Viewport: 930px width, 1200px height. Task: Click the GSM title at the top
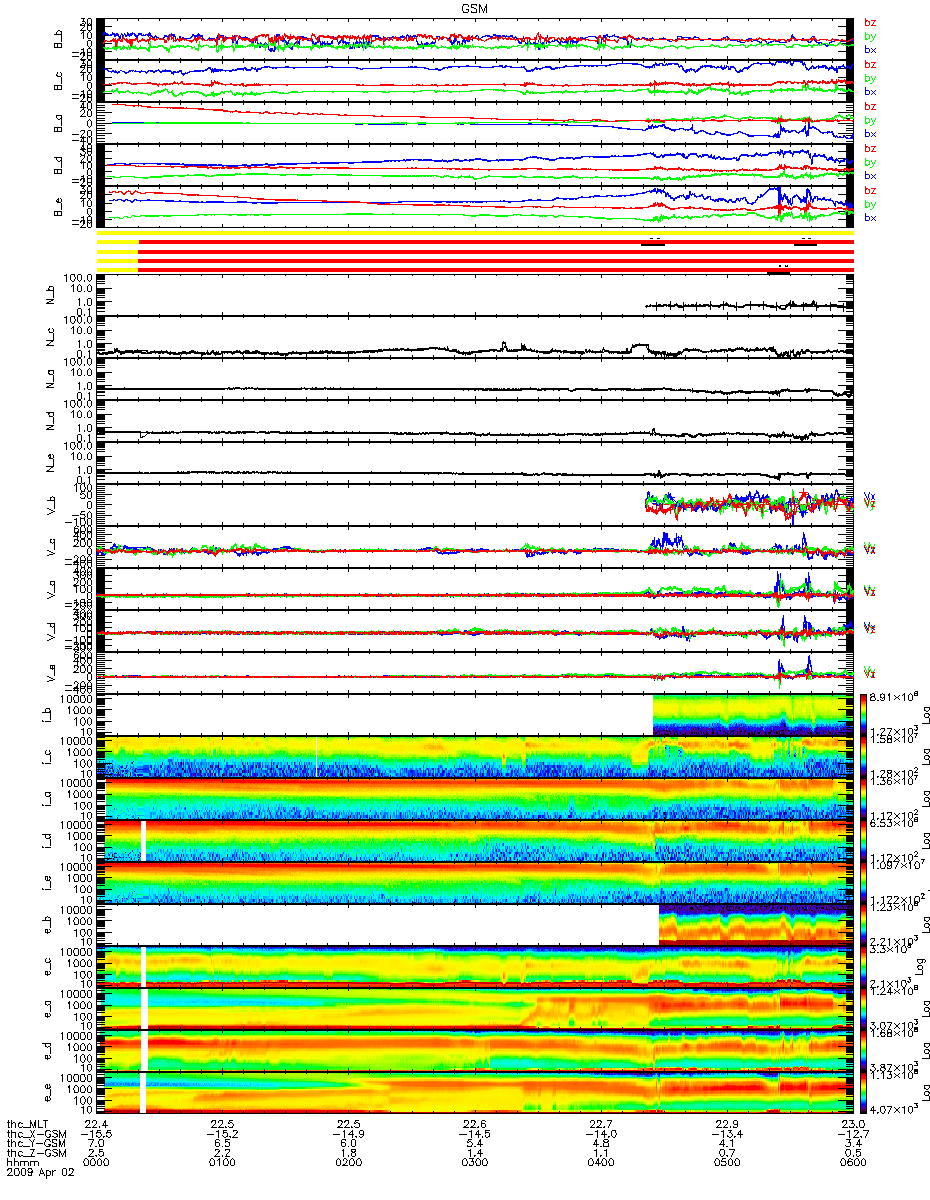click(x=475, y=7)
